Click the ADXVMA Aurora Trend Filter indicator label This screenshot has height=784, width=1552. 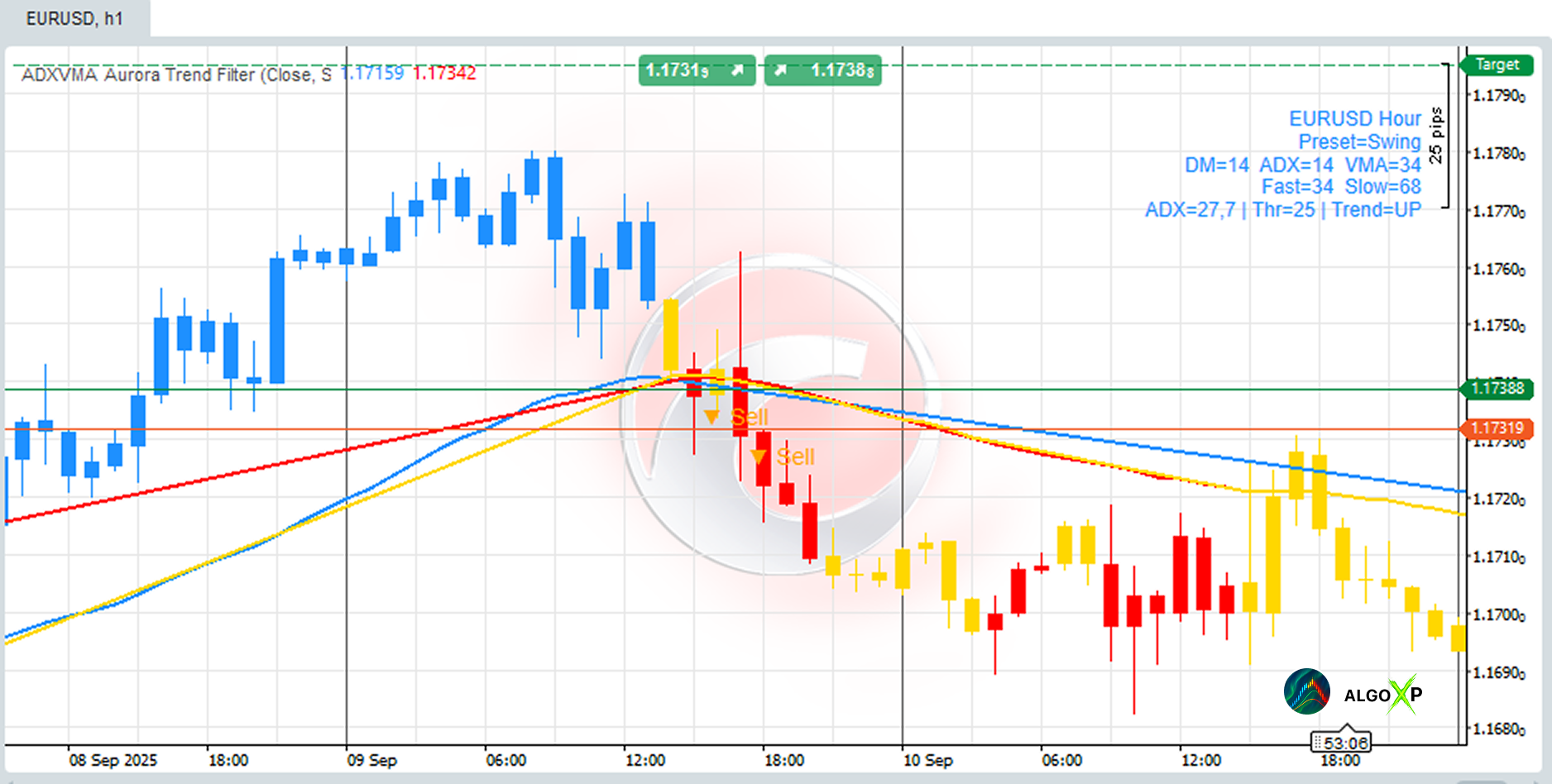[175, 75]
